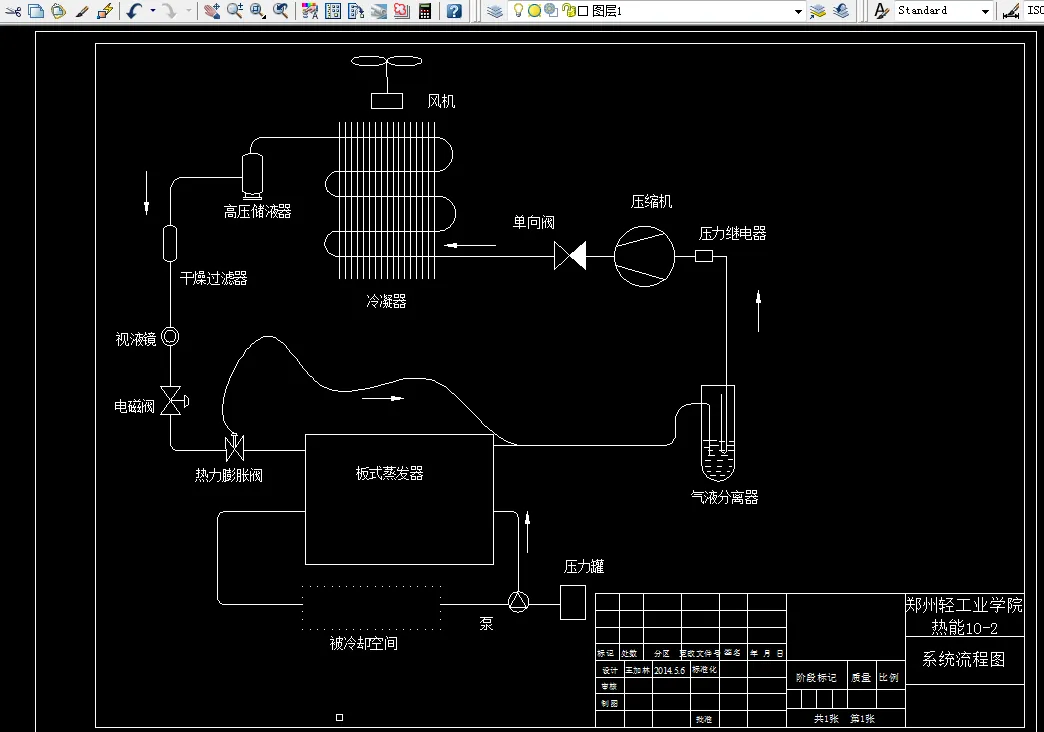Select the 被冷却空间 label text
Viewport: 1044px width, 732px height.
[364, 643]
